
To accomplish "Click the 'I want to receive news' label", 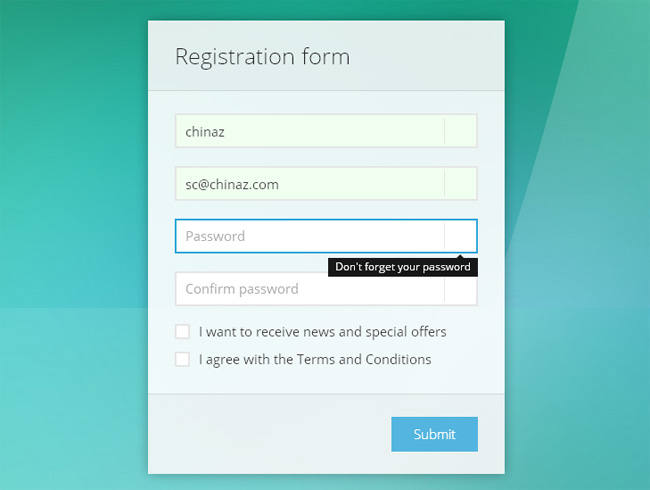I will (x=322, y=332).
